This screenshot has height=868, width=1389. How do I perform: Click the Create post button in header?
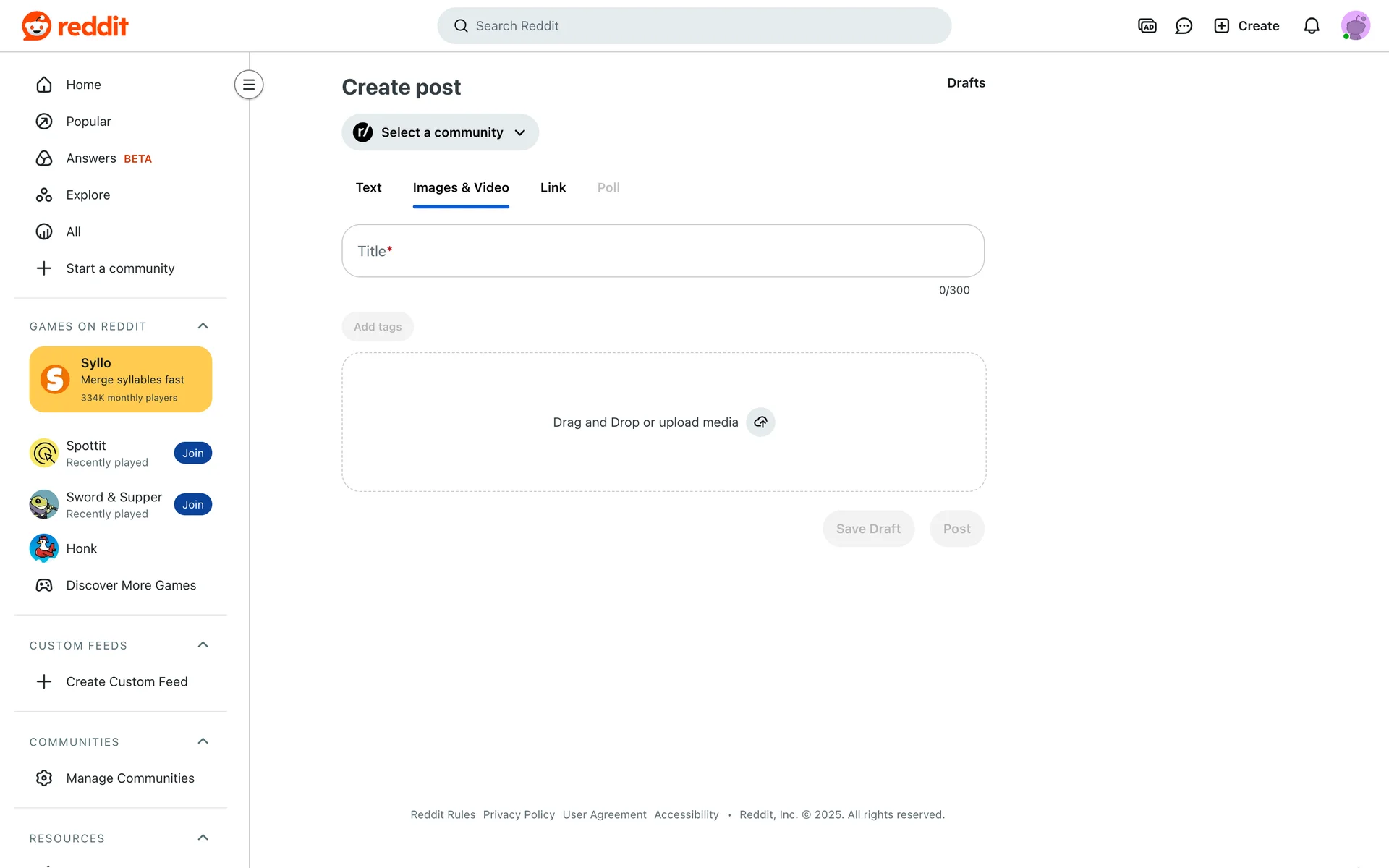1246,26
